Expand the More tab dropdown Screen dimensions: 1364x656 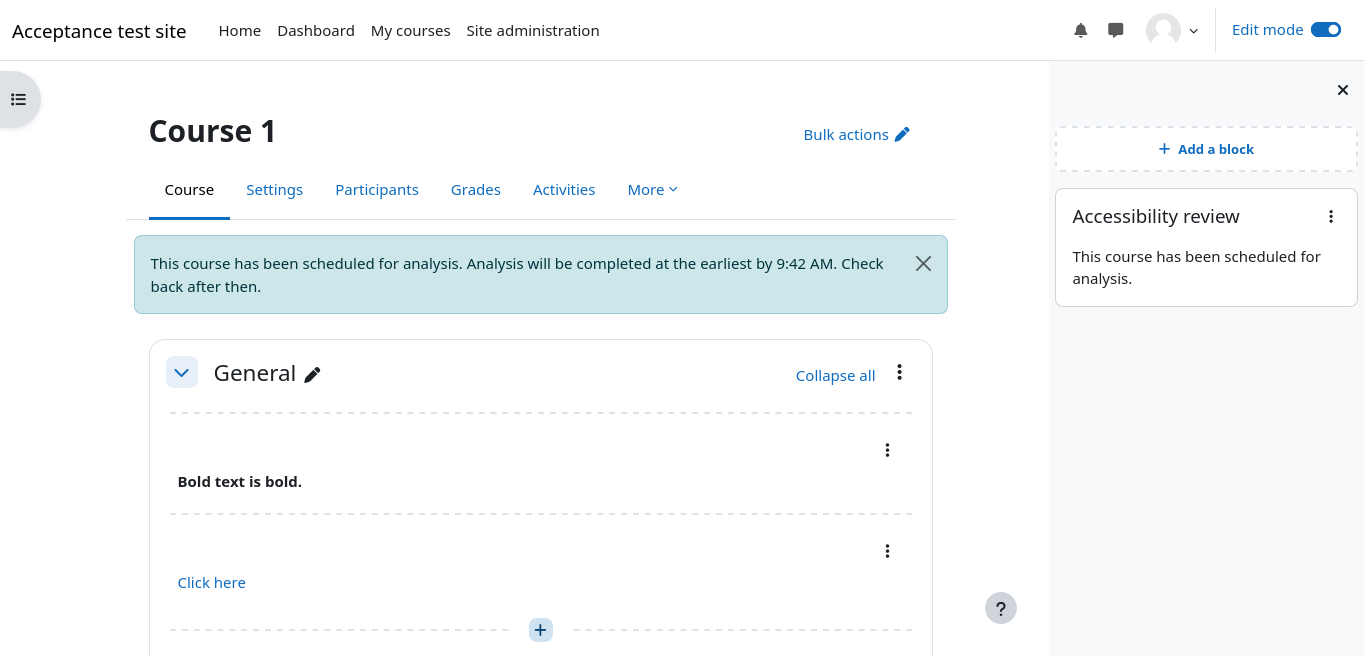(x=652, y=190)
